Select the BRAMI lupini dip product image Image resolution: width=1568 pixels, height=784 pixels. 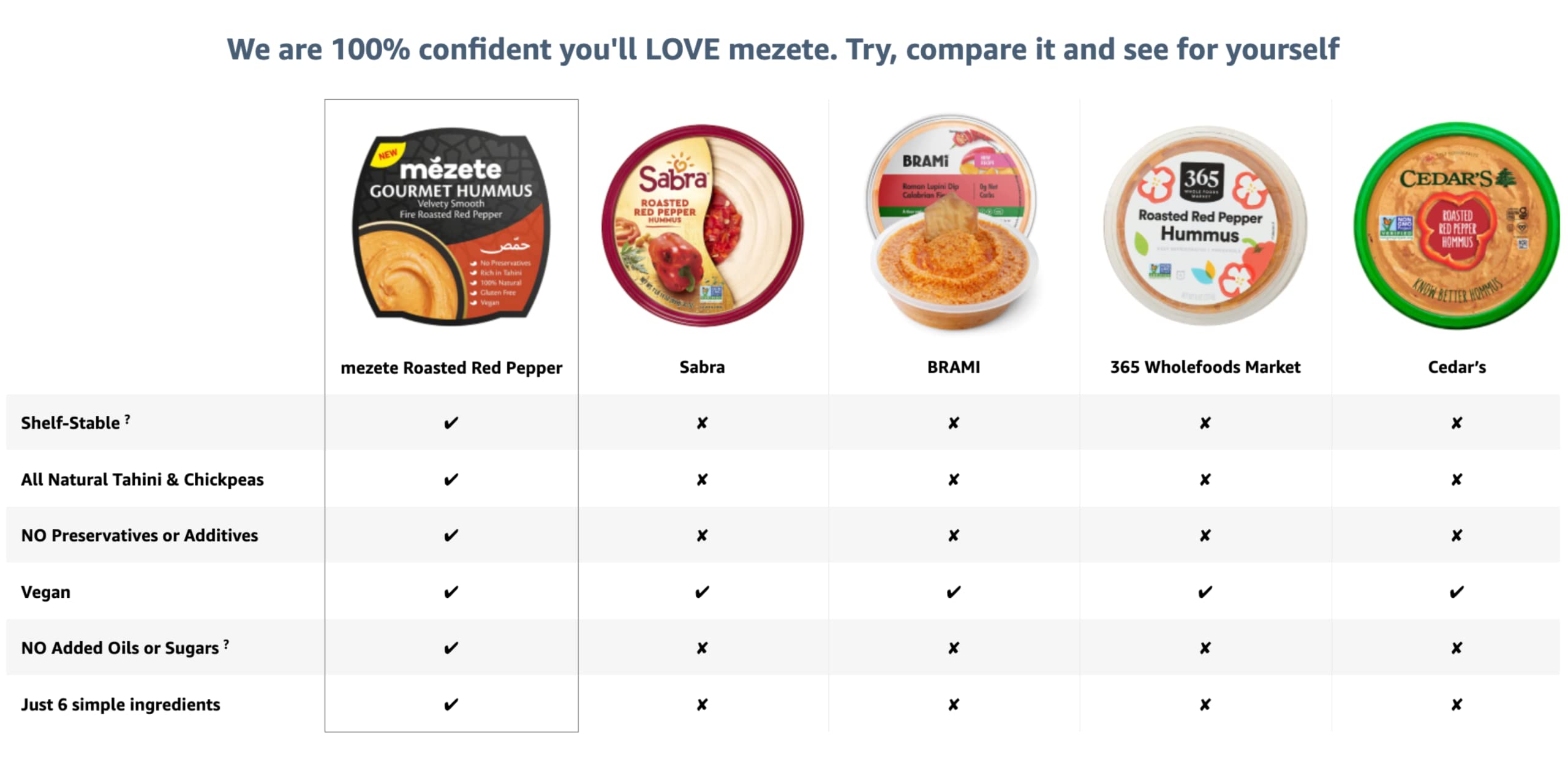[953, 224]
